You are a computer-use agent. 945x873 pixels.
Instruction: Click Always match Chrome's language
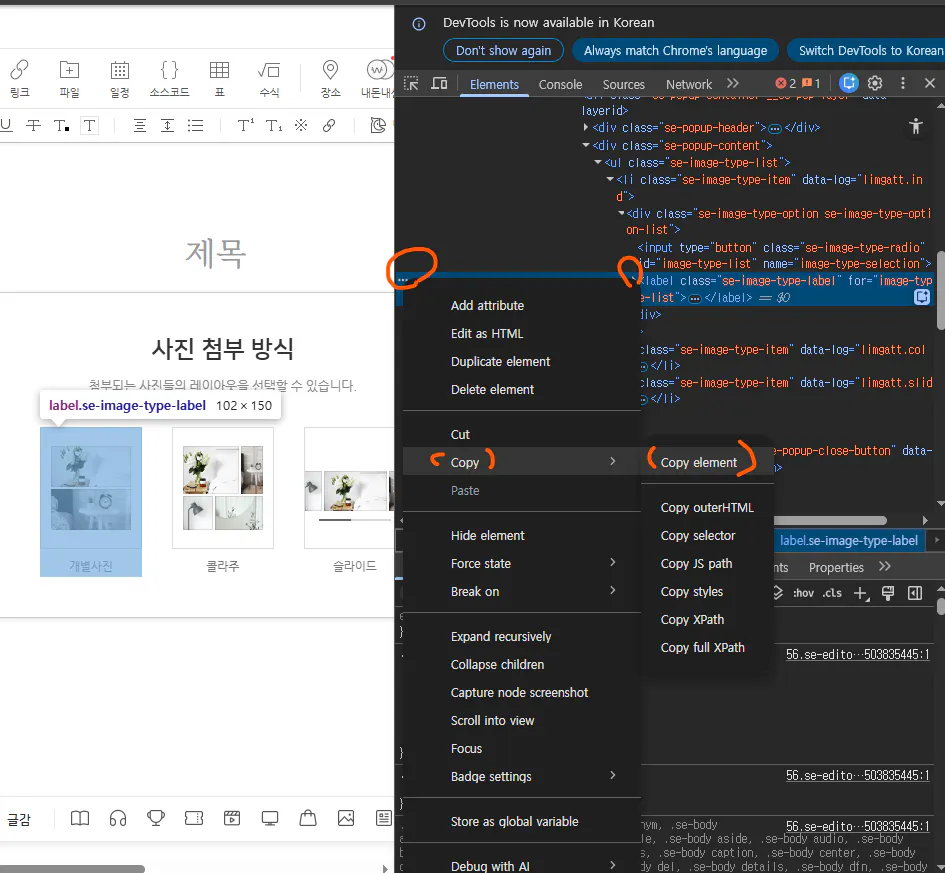675,51
